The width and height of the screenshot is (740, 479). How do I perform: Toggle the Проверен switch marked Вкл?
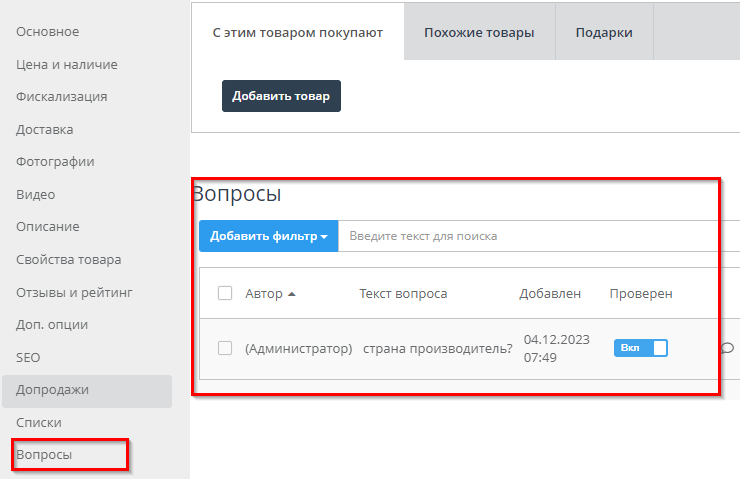click(x=640, y=348)
